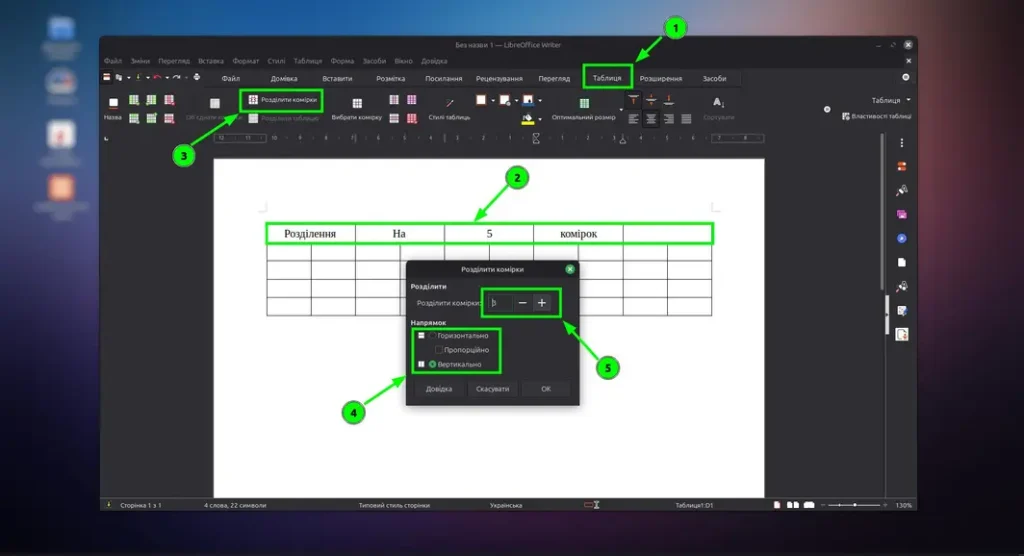Open the Засоби ribbon tab
Image resolution: width=1024 pixels, height=556 pixels.
point(714,78)
